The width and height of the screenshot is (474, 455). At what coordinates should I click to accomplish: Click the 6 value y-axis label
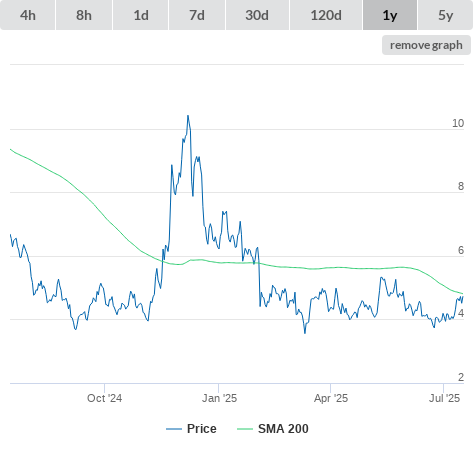point(461,250)
